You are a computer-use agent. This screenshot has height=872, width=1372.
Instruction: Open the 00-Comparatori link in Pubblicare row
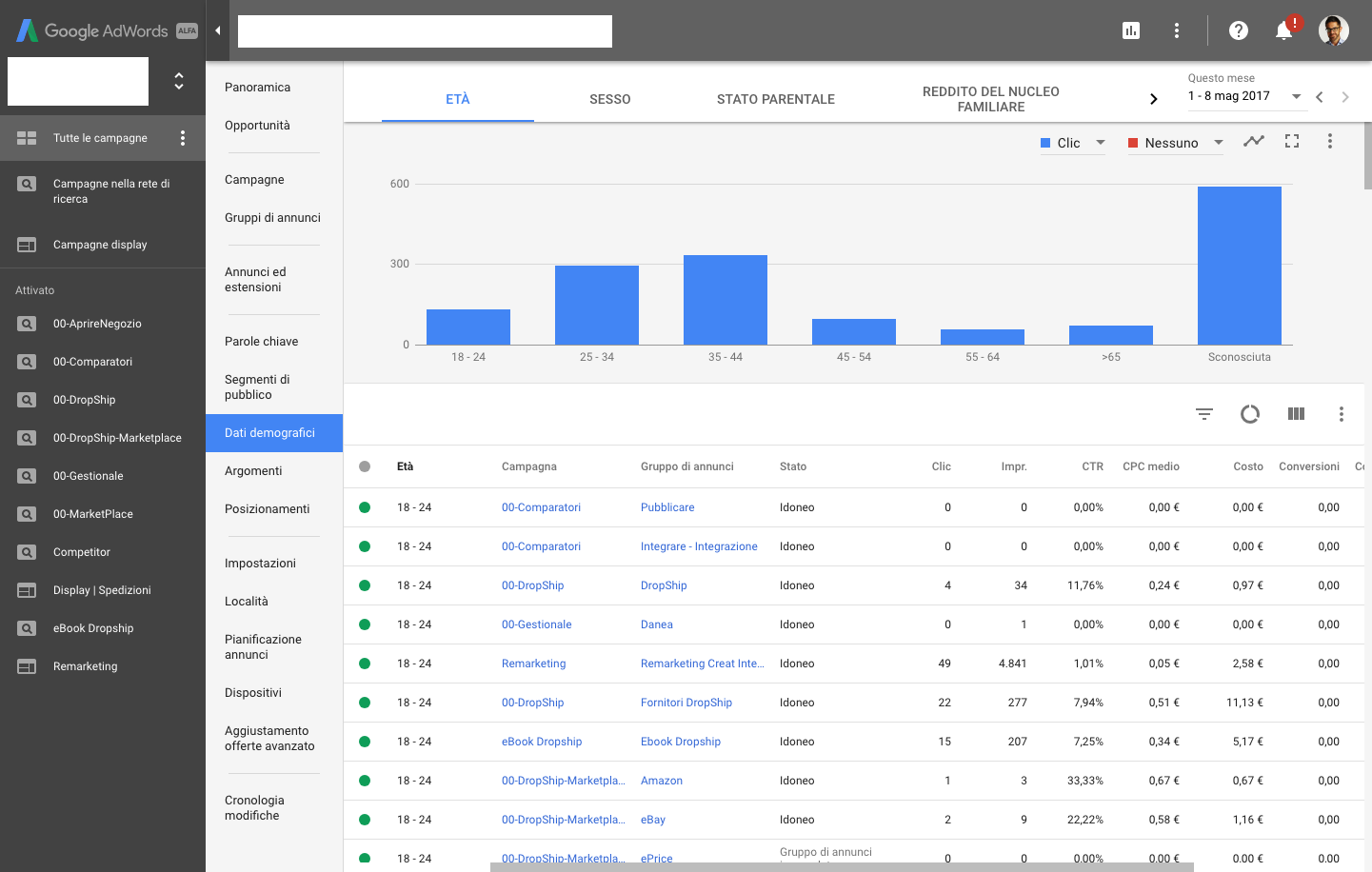pos(541,507)
